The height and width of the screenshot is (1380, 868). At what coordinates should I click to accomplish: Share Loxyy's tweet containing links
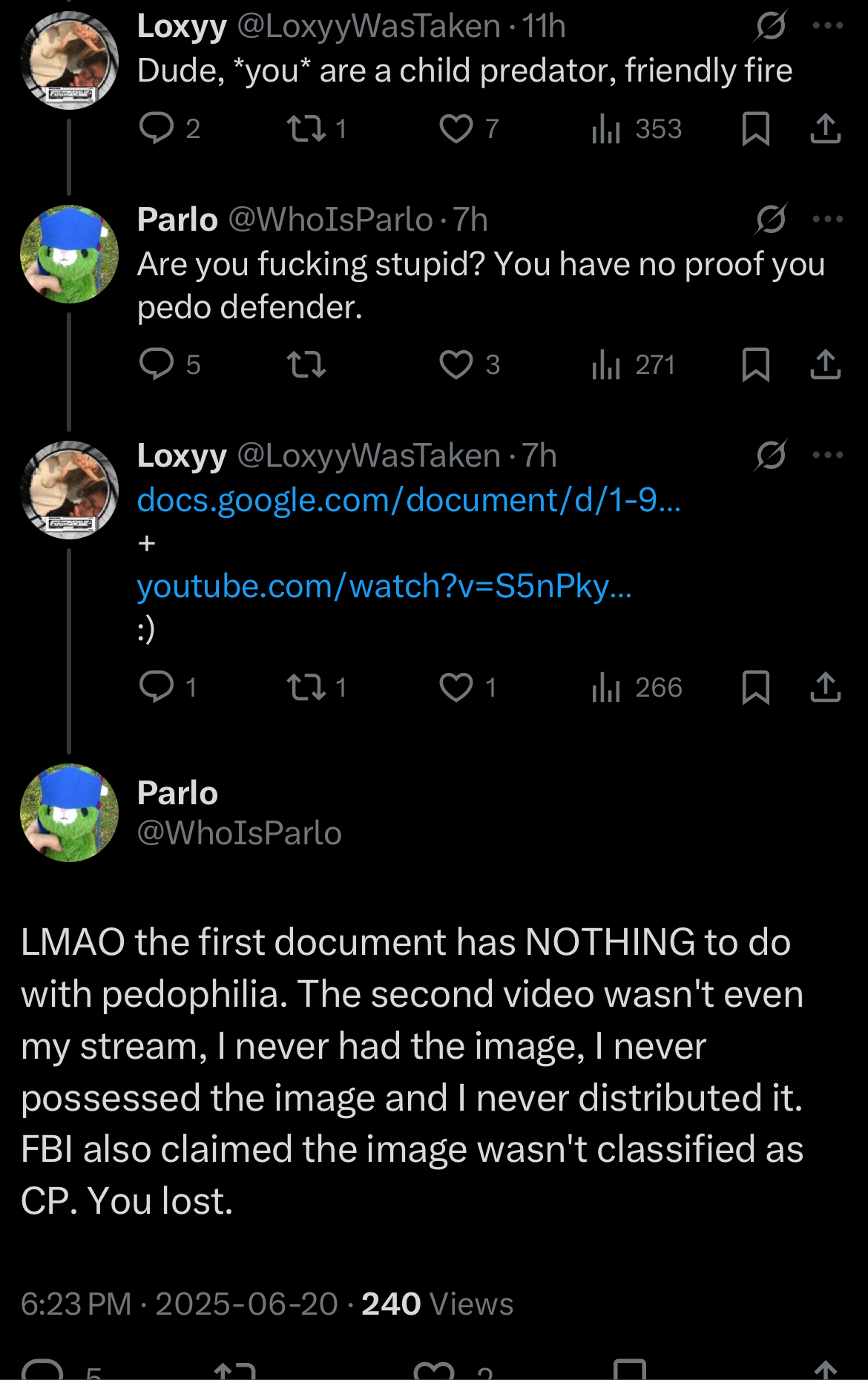click(x=825, y=687)
